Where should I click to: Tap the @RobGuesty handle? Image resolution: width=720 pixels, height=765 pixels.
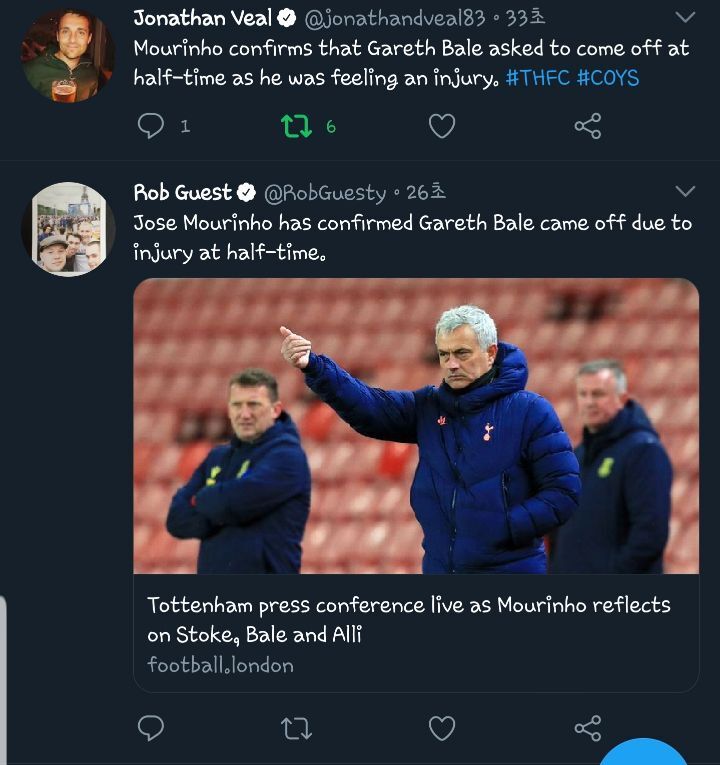[x=323, y=193]
